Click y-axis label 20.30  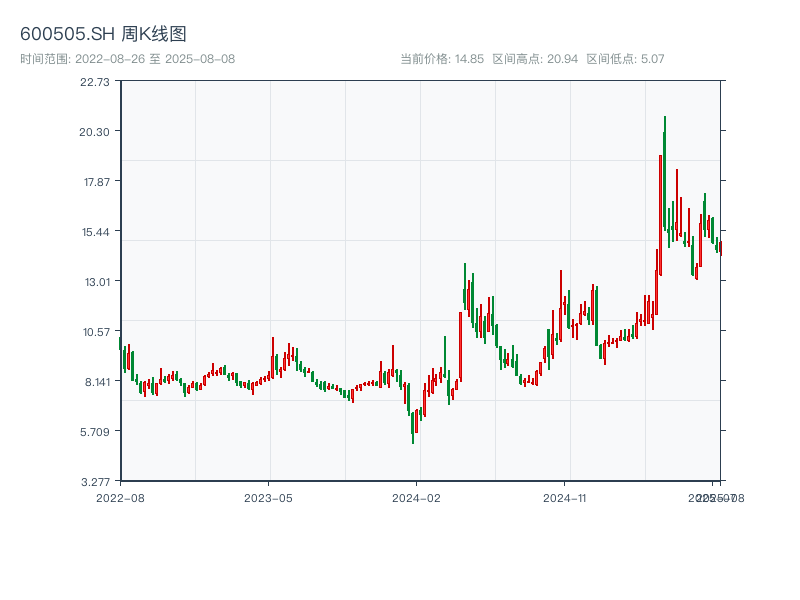pos(95,132)
